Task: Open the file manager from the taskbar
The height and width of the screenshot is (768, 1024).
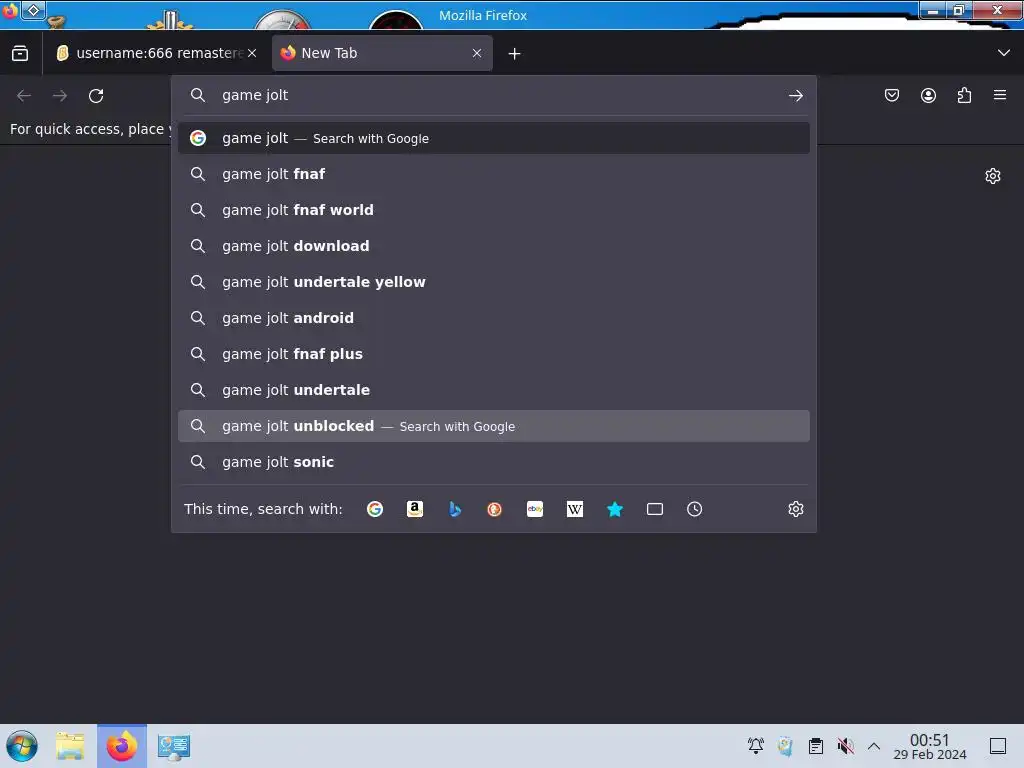Action: point(70,746)
